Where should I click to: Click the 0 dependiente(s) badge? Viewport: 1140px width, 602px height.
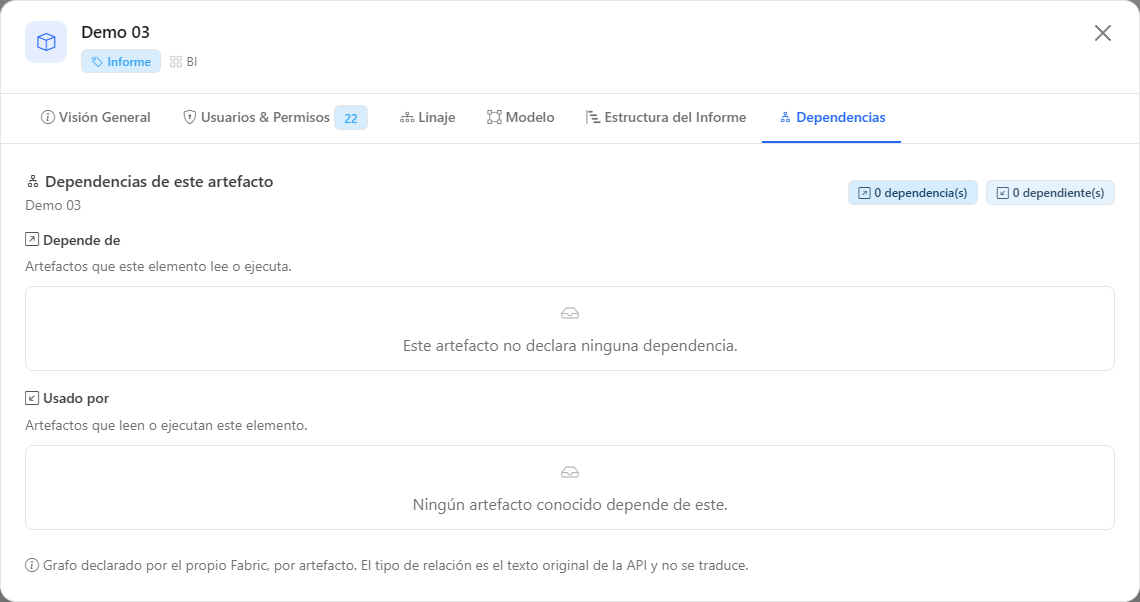1050,193
